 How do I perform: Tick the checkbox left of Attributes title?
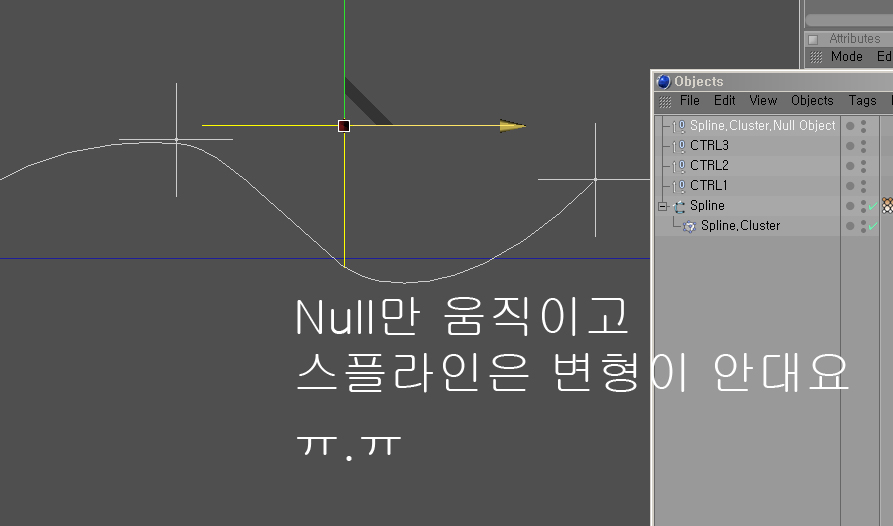[x=813, y=39]
